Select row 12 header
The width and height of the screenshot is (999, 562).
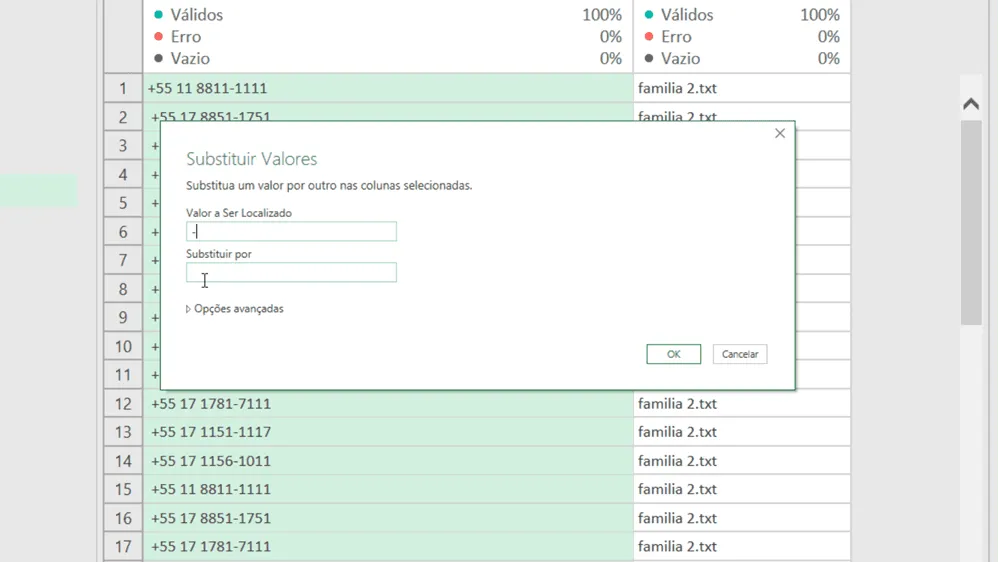tap(123, 403)
